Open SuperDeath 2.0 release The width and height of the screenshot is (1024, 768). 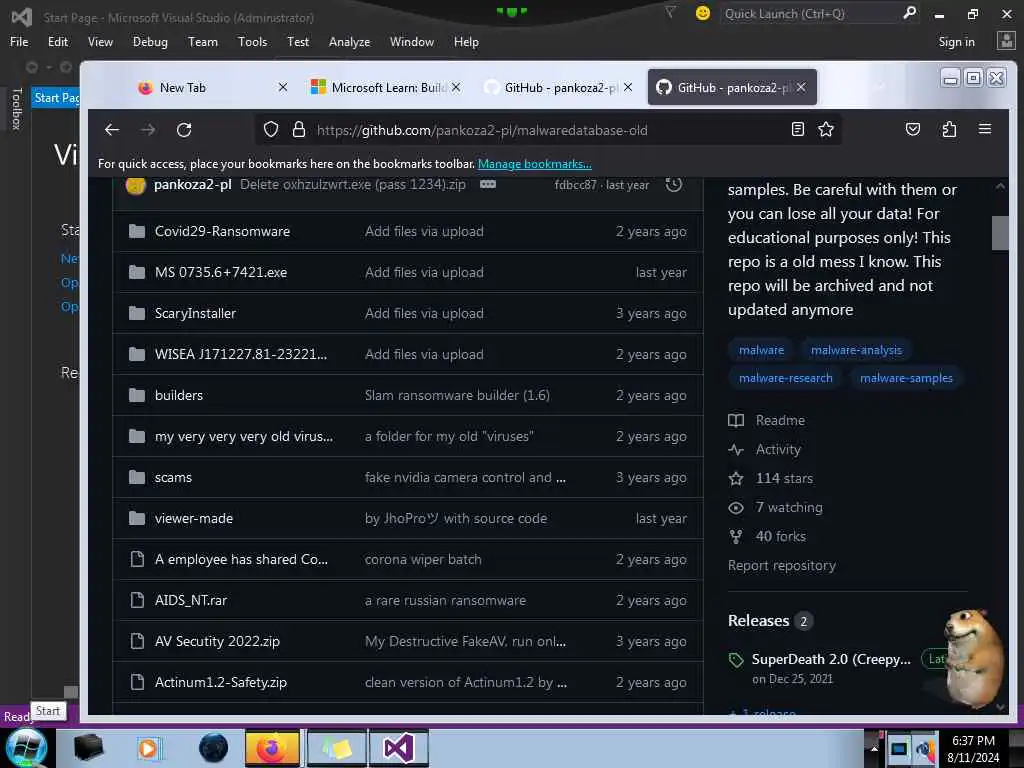pyautogui.click(x=831, y=660)
